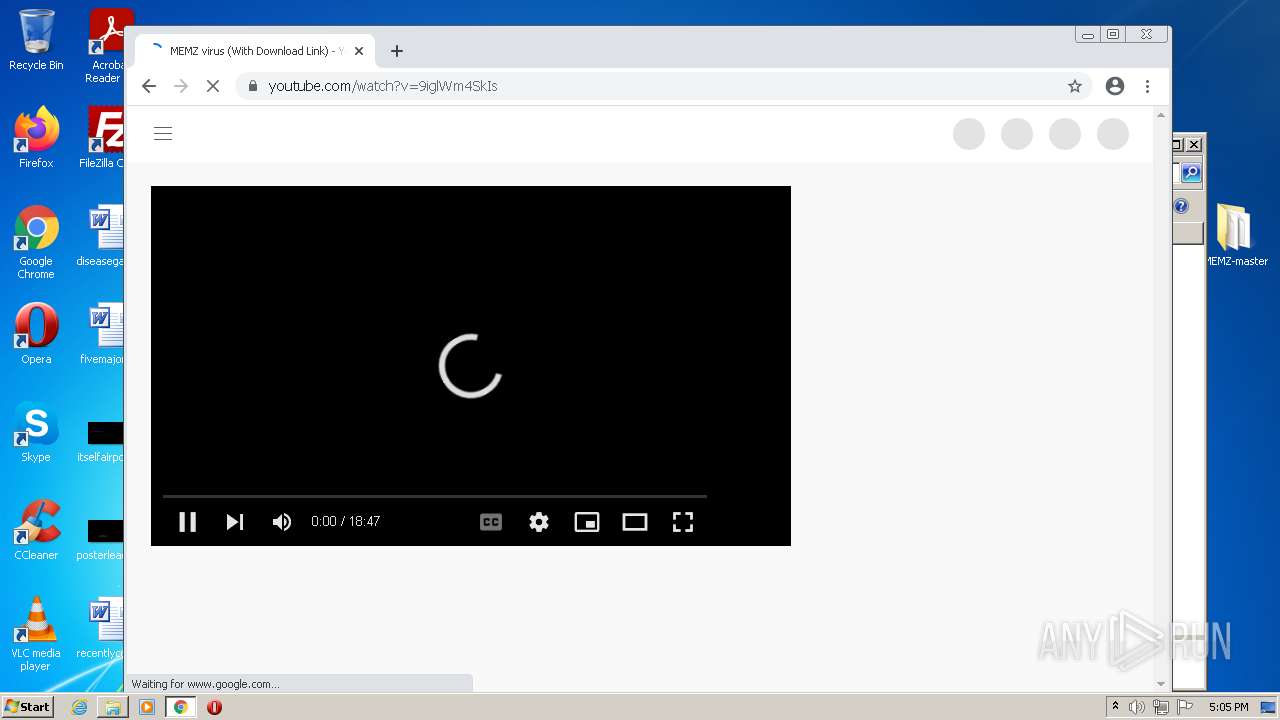Viewport: 1280px width, 720px height.
Task: Enable miniplayer mode
Action: click(587, 521)
